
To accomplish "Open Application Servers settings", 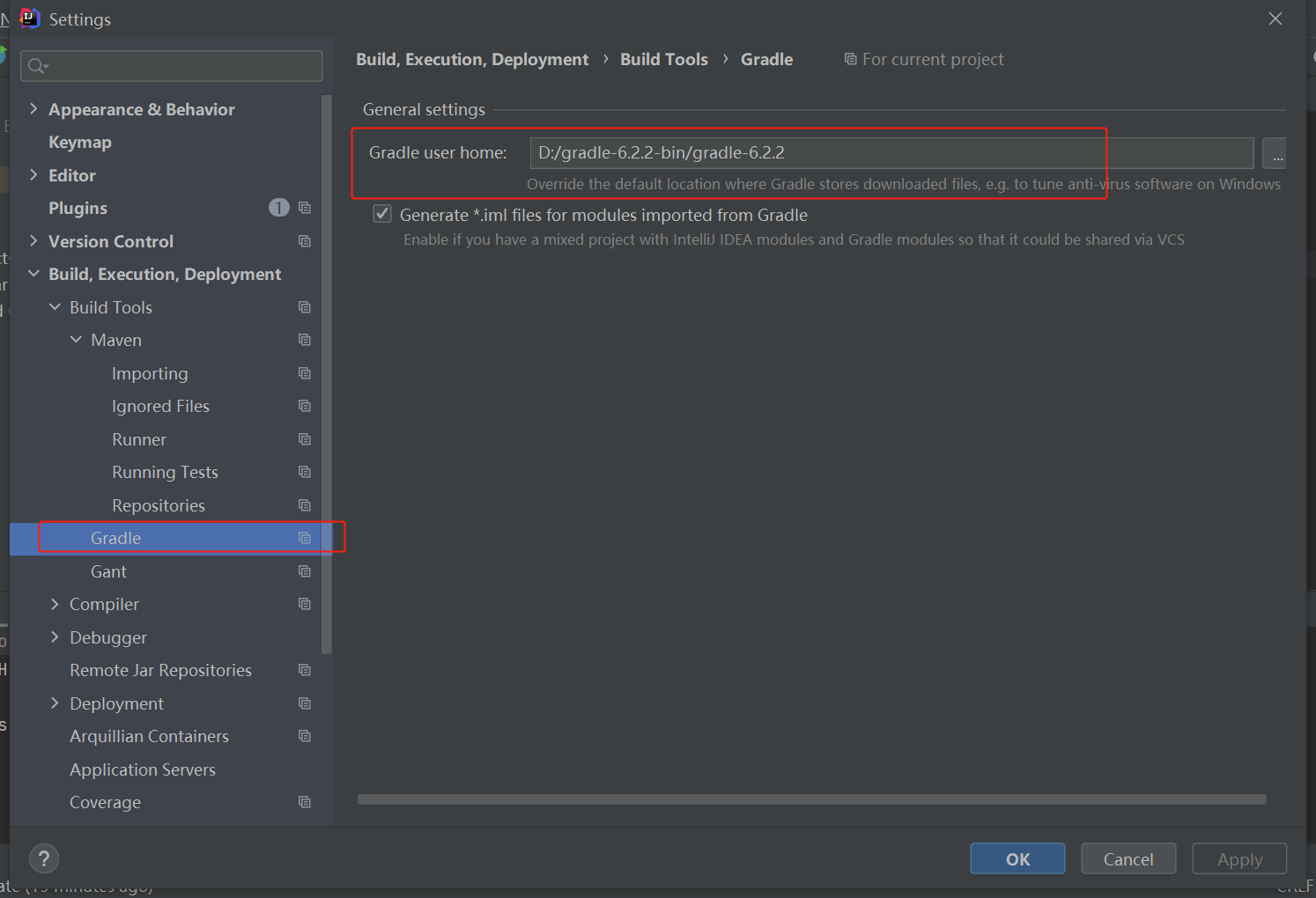I will tap(143, 769).
